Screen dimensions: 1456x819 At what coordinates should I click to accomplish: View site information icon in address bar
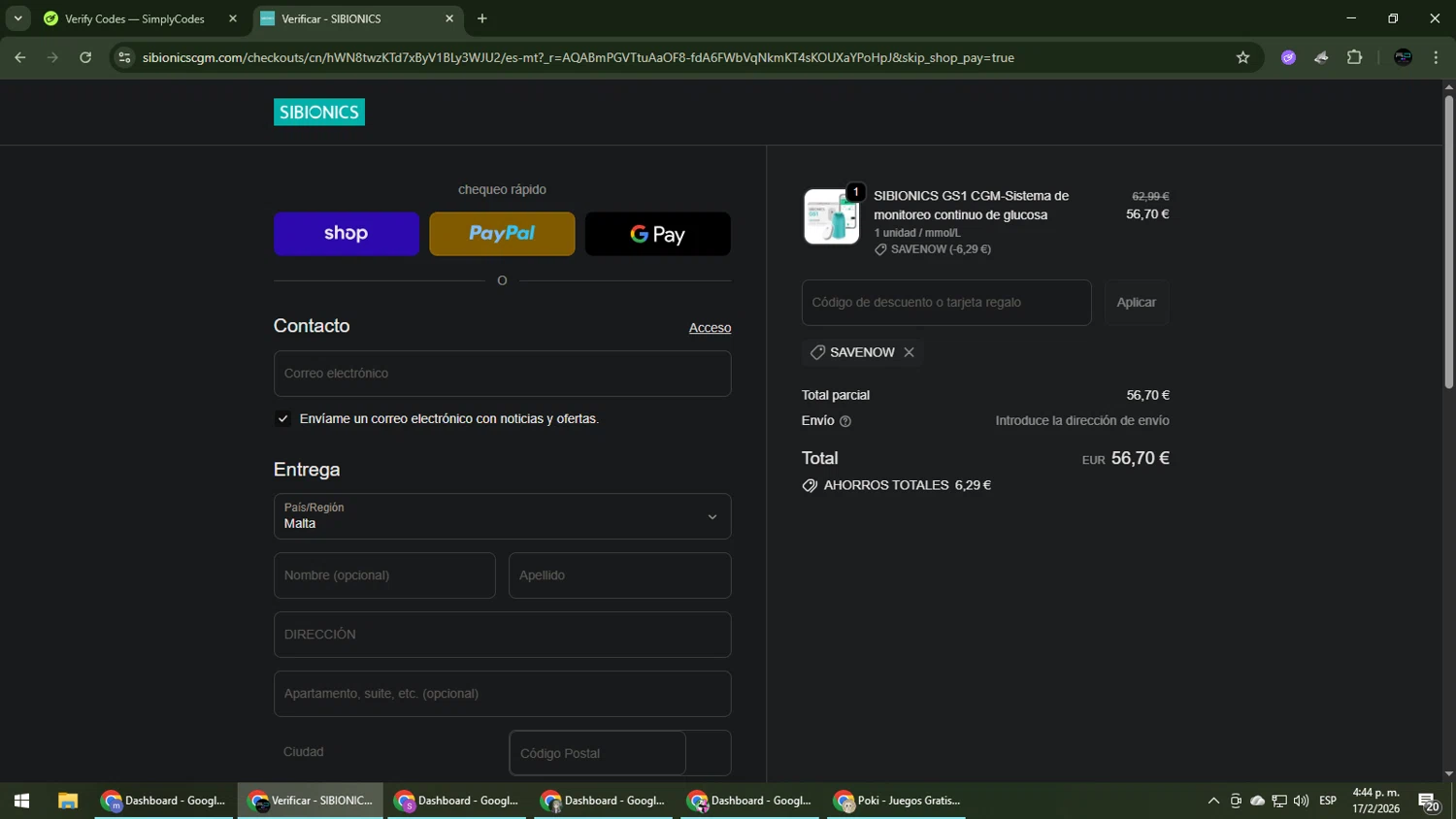pyautogui.click(x=124, y=57)
